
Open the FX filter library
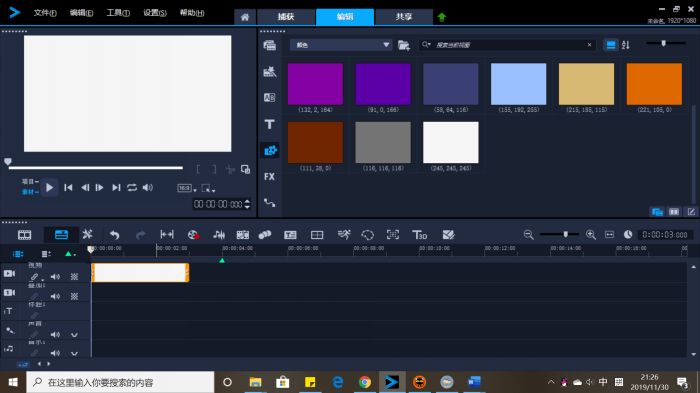point(269,176)
